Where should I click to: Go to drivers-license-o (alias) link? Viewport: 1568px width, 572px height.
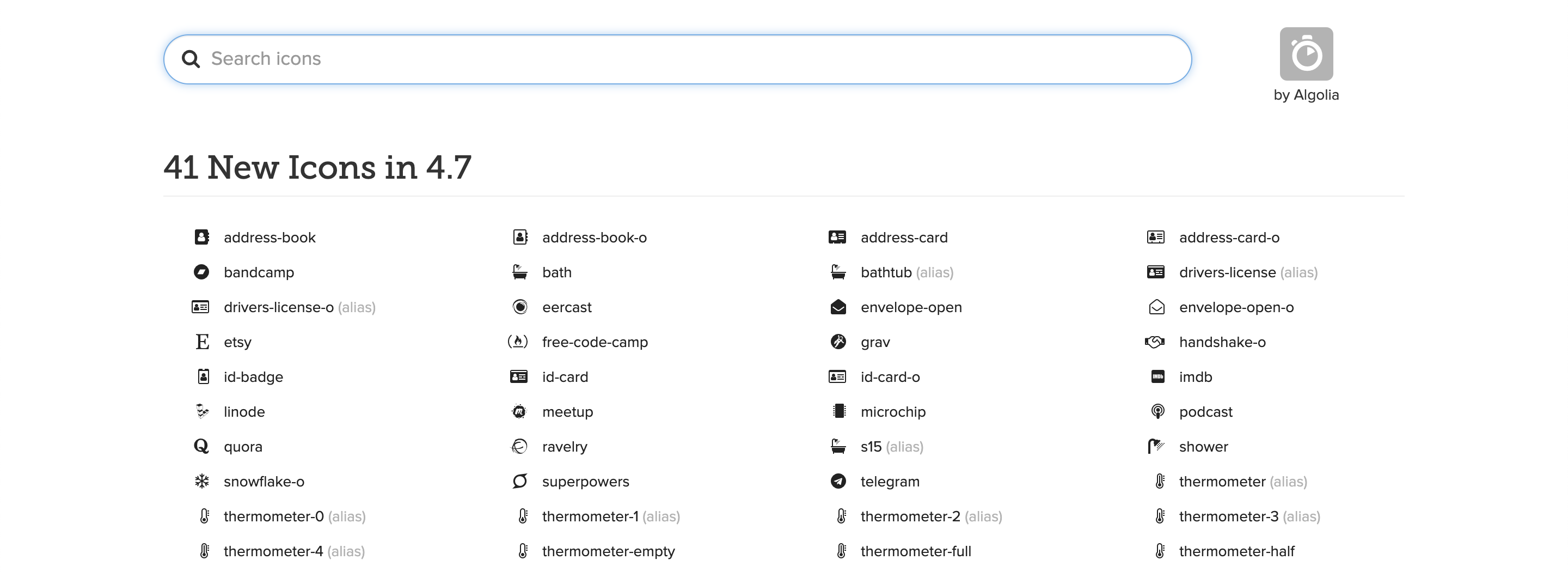coord(299,307)
